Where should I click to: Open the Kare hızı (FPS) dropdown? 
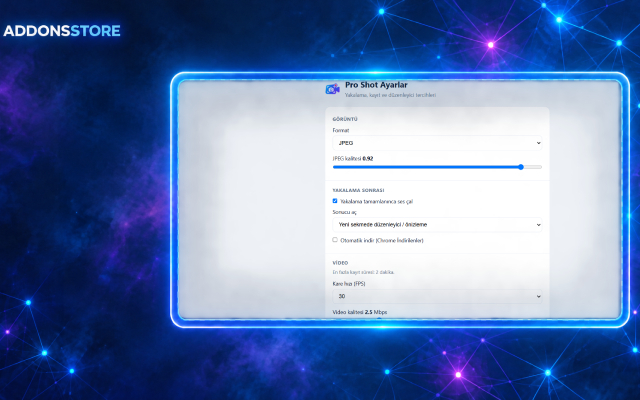click(x=437, y=296)
